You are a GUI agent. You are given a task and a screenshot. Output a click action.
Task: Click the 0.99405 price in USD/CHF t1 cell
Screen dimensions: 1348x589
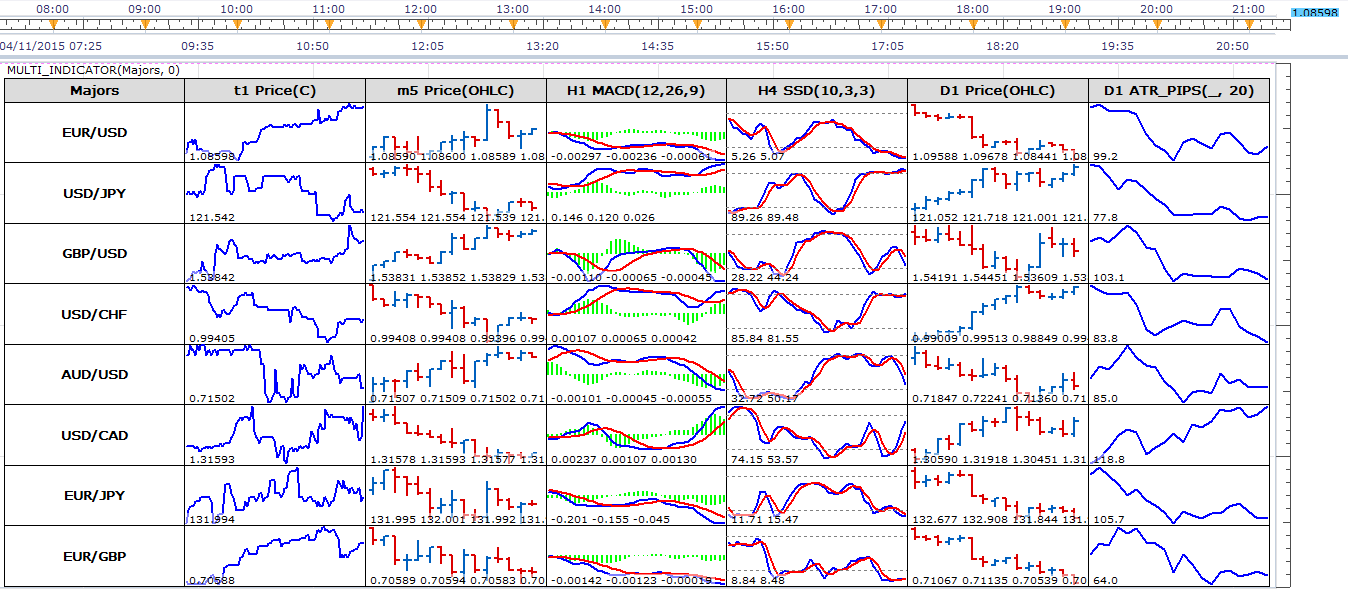click(x=212, y=338)
